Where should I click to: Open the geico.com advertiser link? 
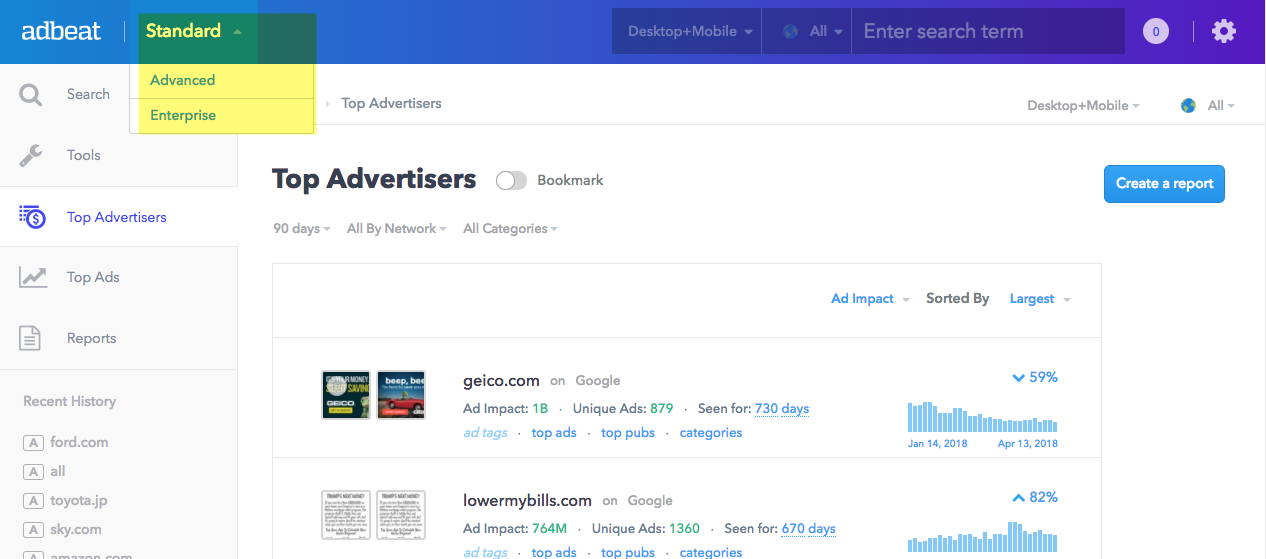(501, 380)
